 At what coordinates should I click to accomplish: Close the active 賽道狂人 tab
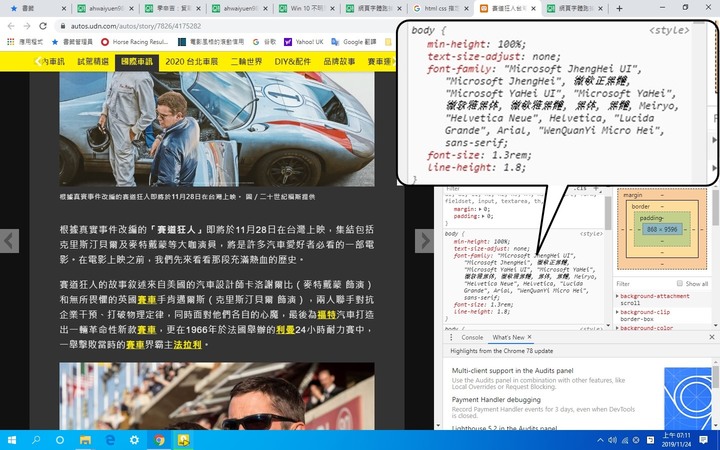pyautogui.click(x=534, y=8)
